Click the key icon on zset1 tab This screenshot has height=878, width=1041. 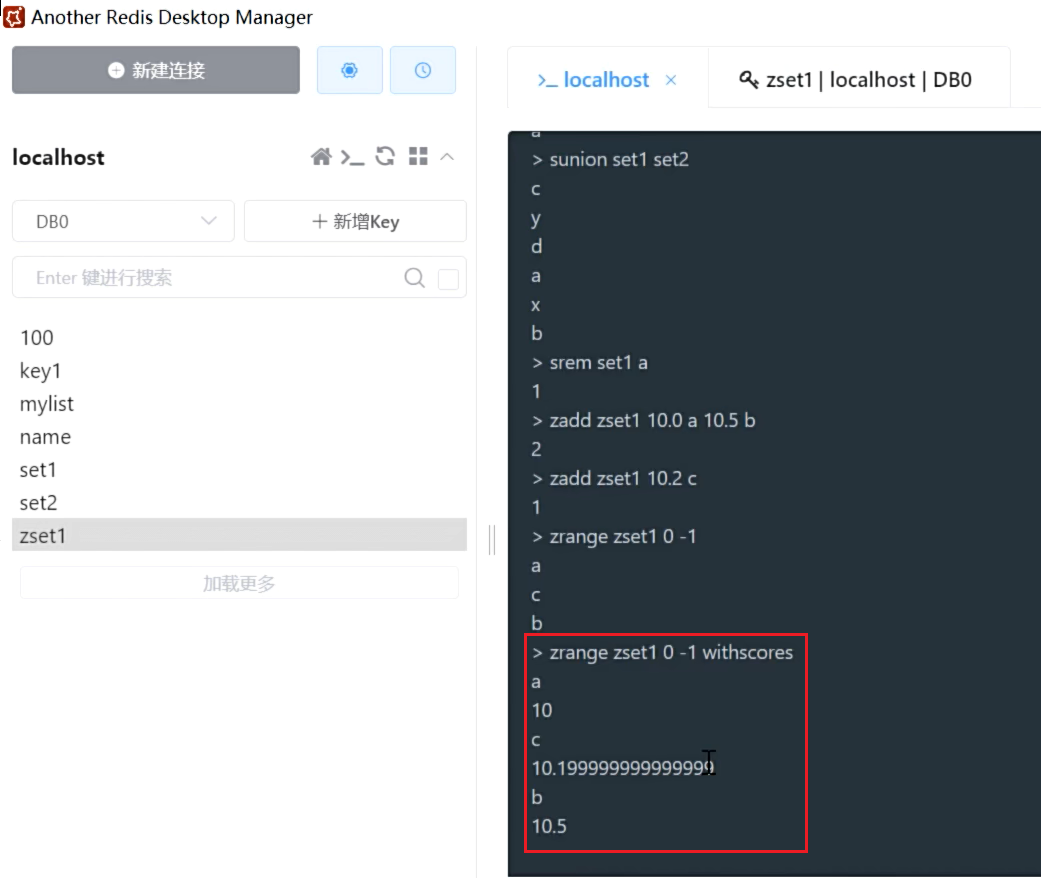[x=749, y=80]
